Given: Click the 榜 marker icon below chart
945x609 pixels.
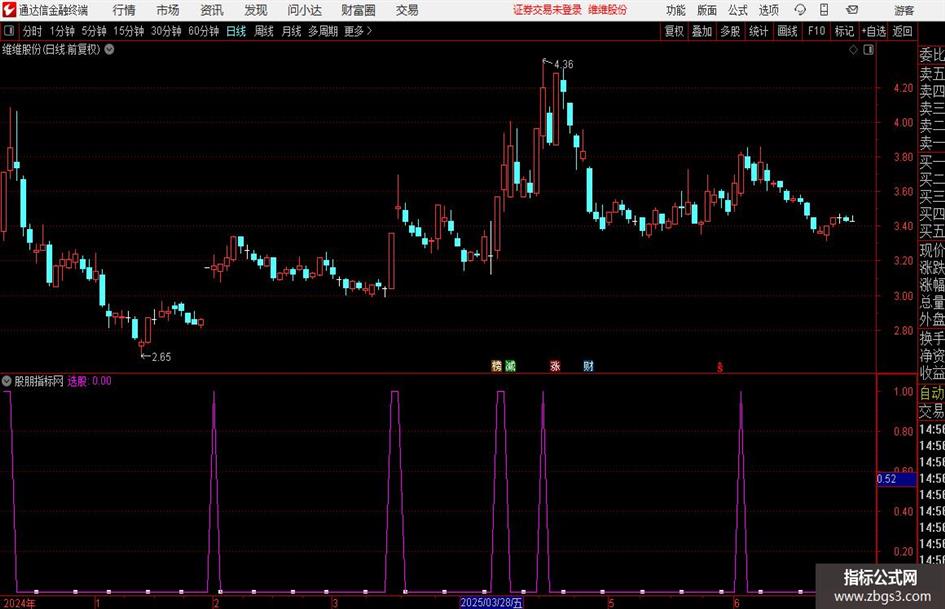Looking at the screenshot, I should (x=497, y=365).
